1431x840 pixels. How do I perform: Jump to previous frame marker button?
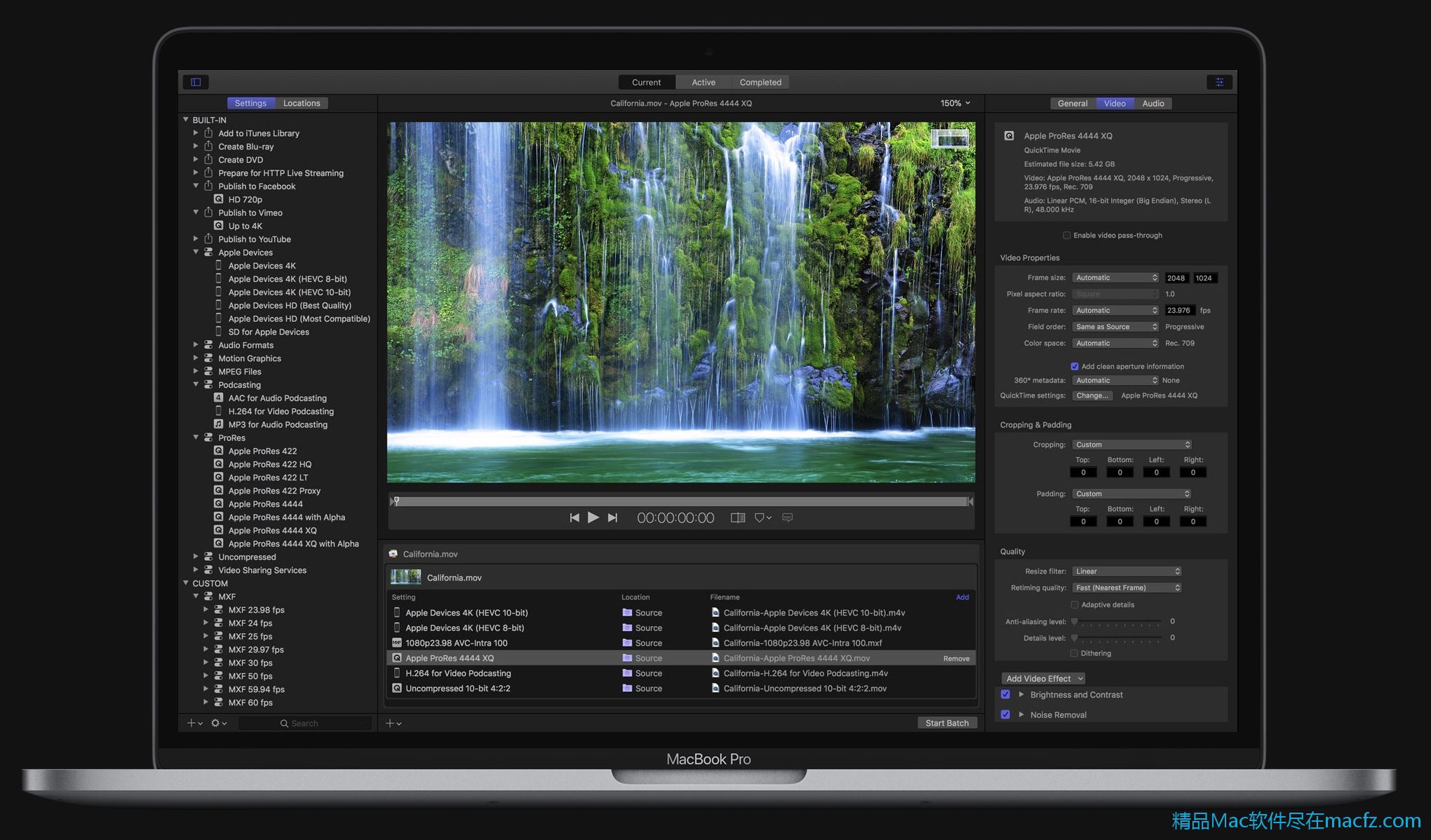pos(575,517)
